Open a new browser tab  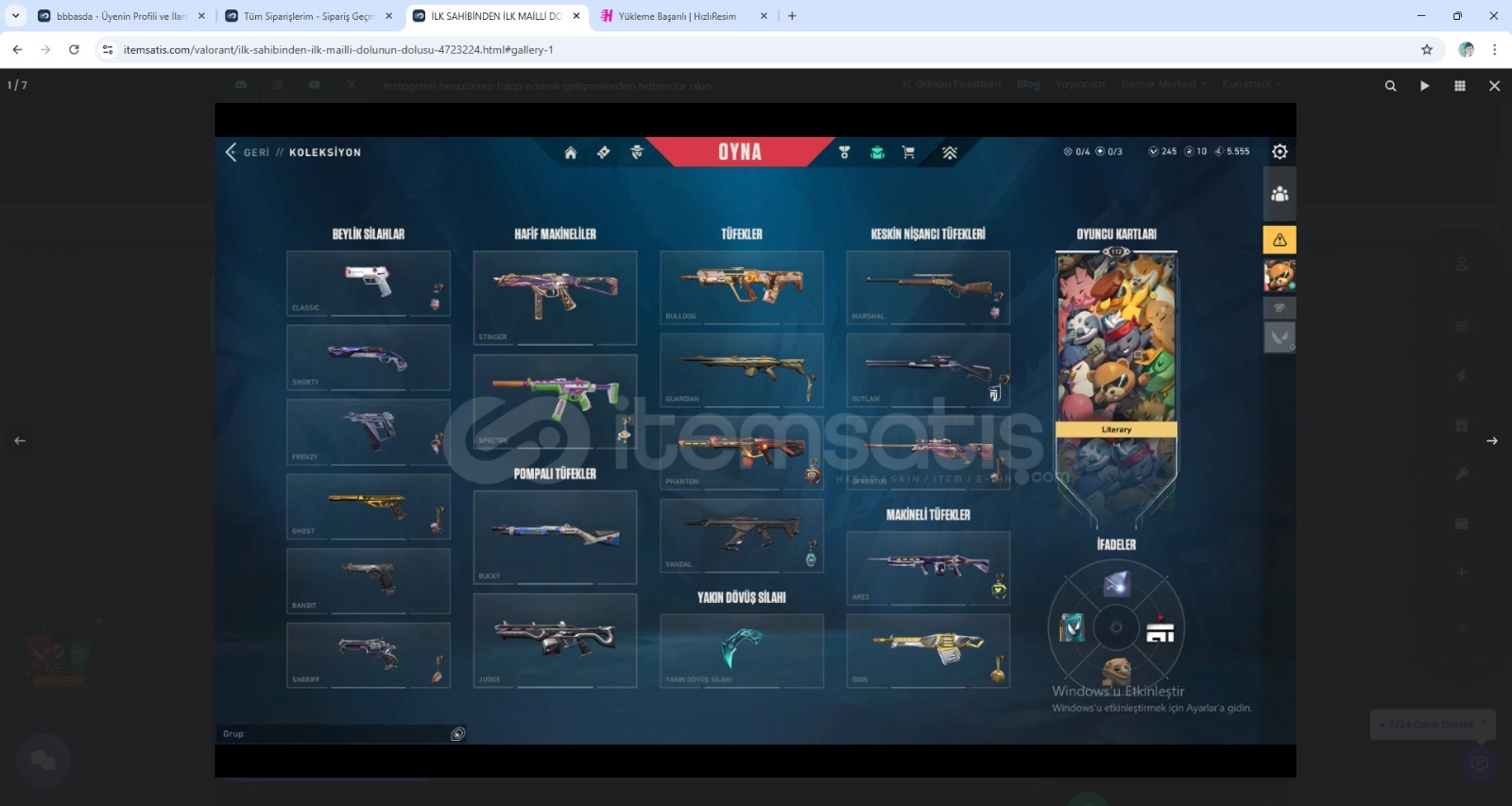[792, 16]
